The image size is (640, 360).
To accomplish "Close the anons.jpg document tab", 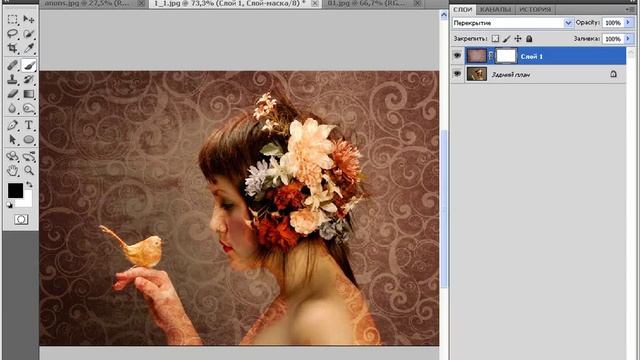I will pos(141,3).
